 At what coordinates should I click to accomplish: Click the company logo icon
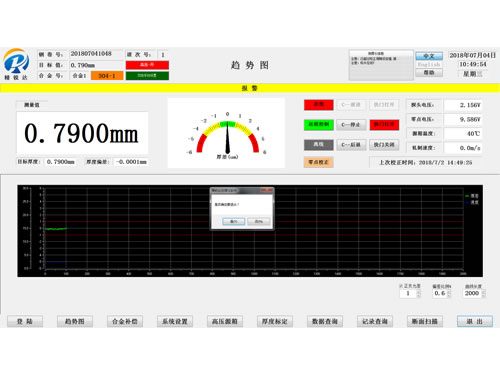point(16,61)
